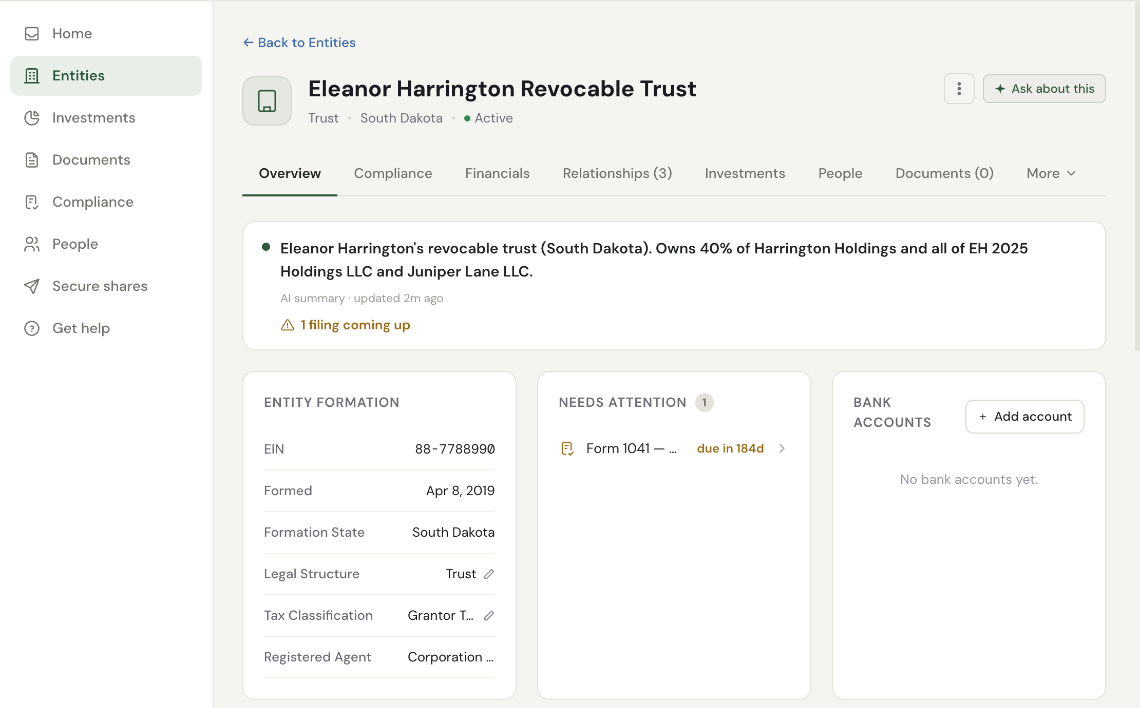The width and height of the screenshot is (1140, 708).
Task: Open Secure shares paper plane icon
Action: 32,286
